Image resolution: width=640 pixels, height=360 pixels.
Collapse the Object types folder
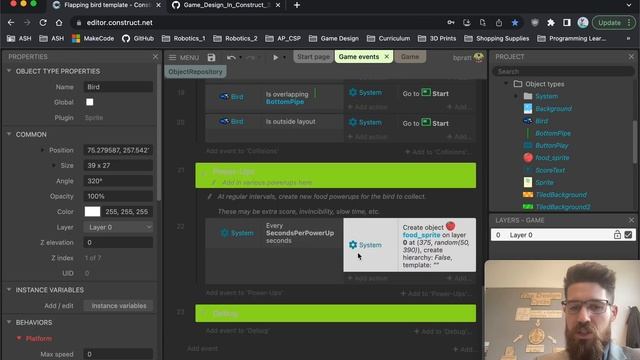[x=507, y=84]
